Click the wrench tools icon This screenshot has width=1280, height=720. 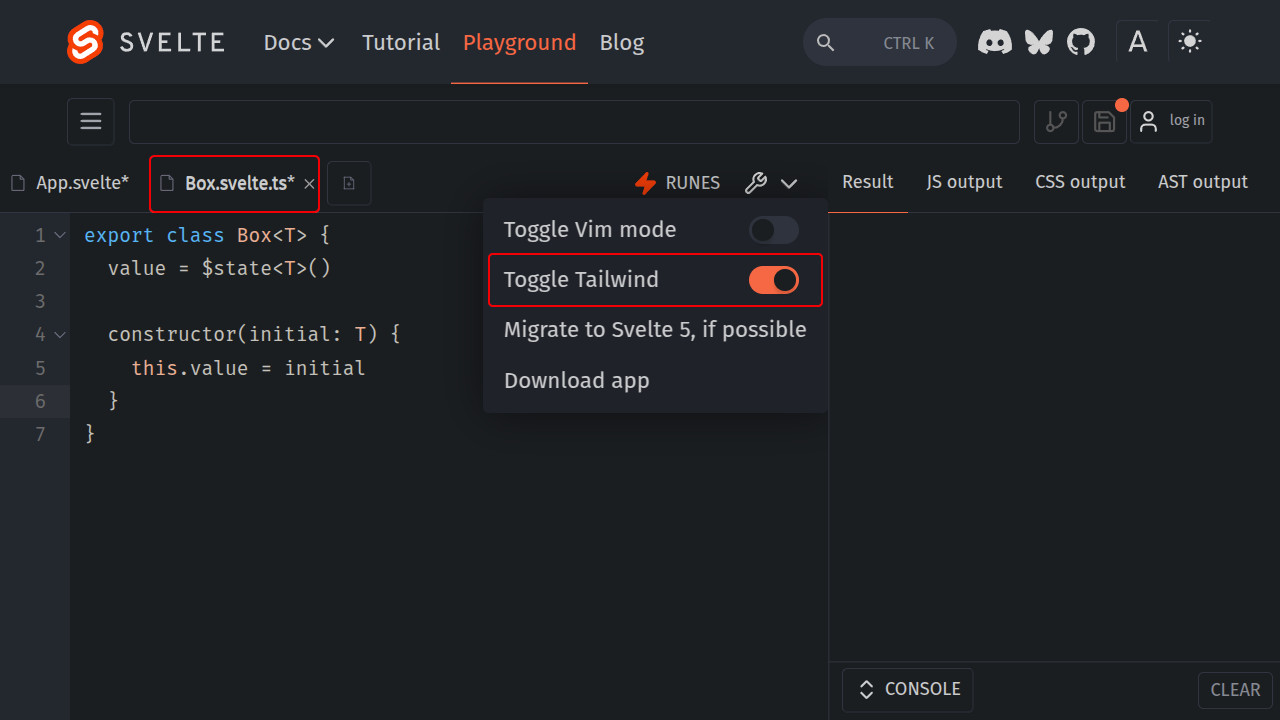click(756, 183)
